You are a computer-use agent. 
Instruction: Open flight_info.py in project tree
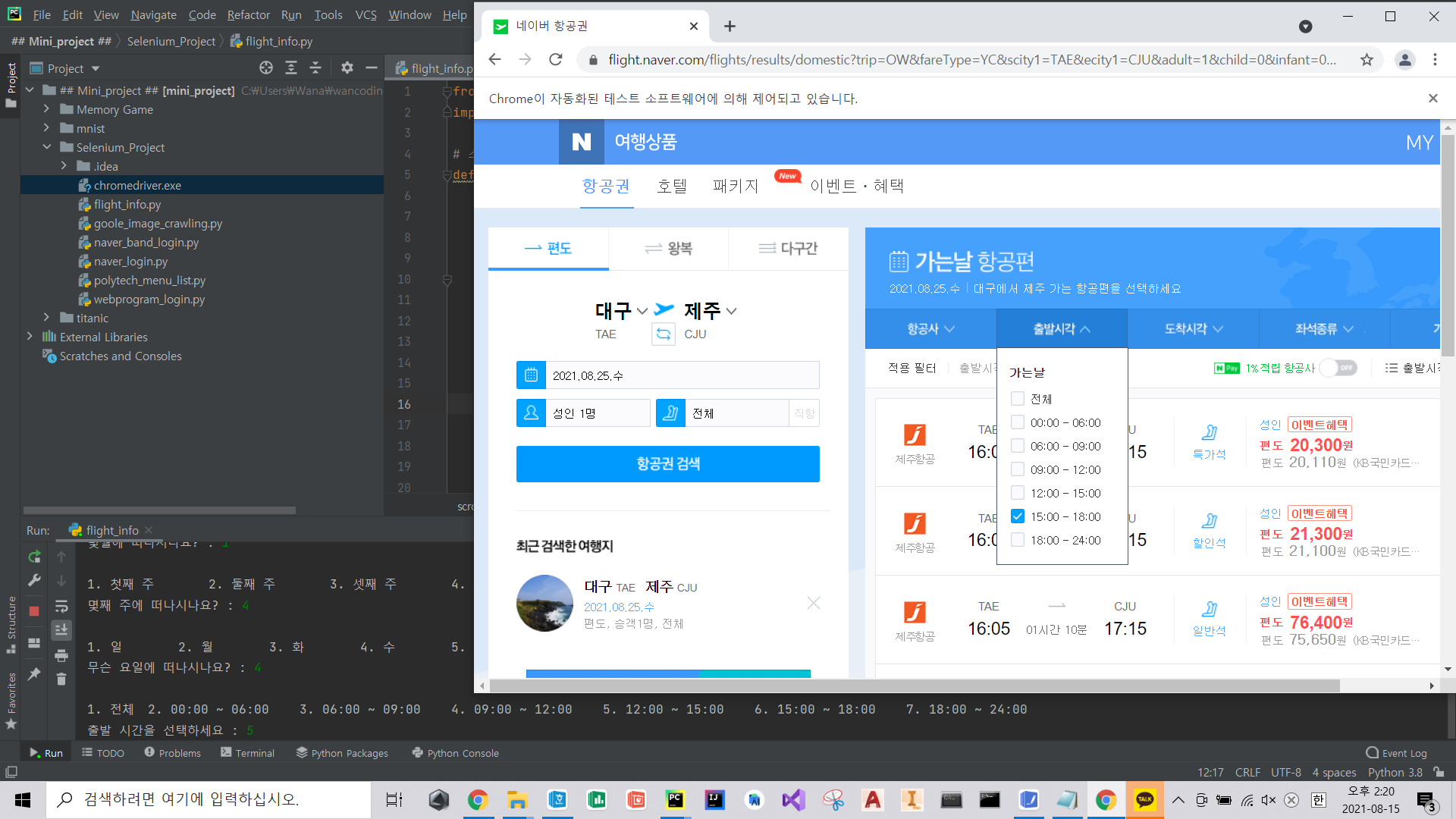pos(127,205)
